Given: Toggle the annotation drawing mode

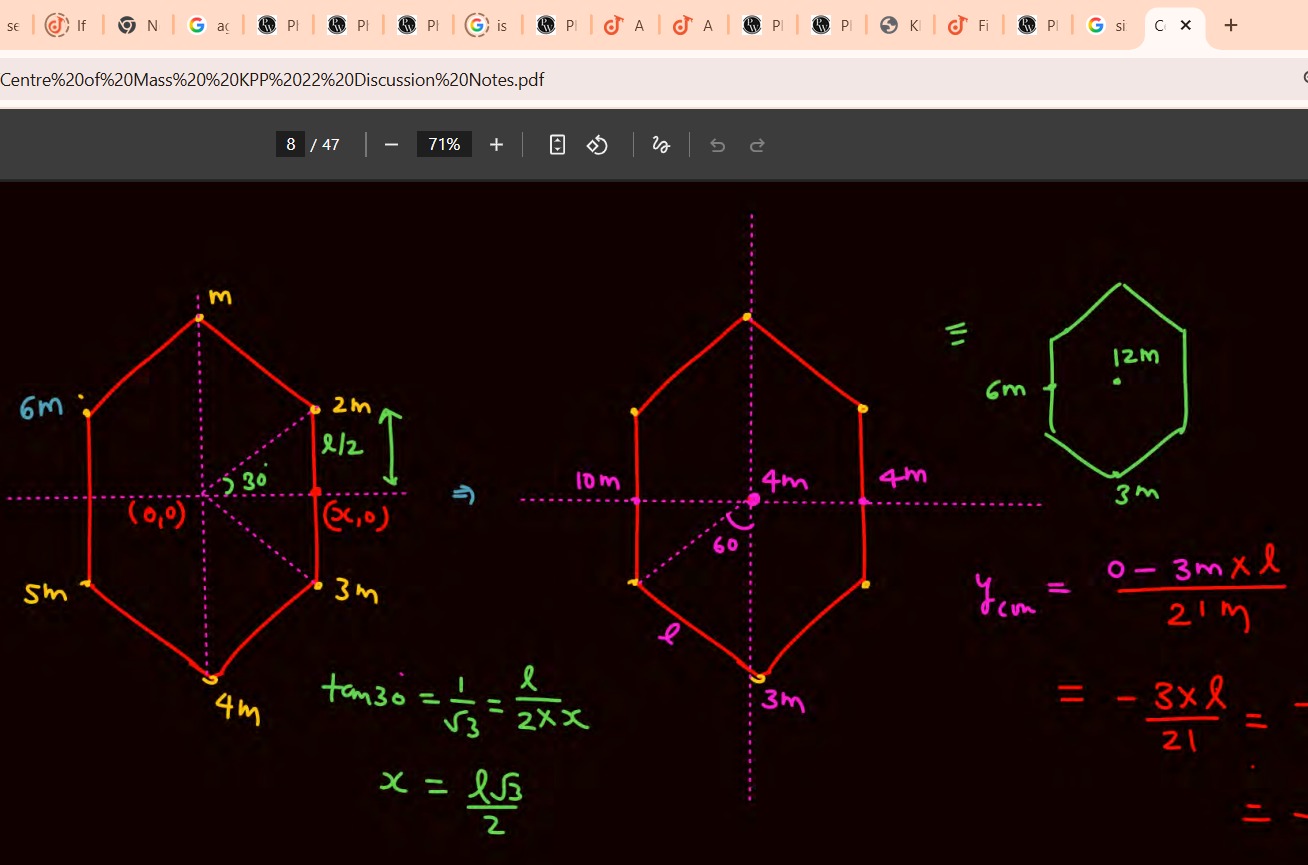Looking at the screenshot, I should (x=661, y=144).
